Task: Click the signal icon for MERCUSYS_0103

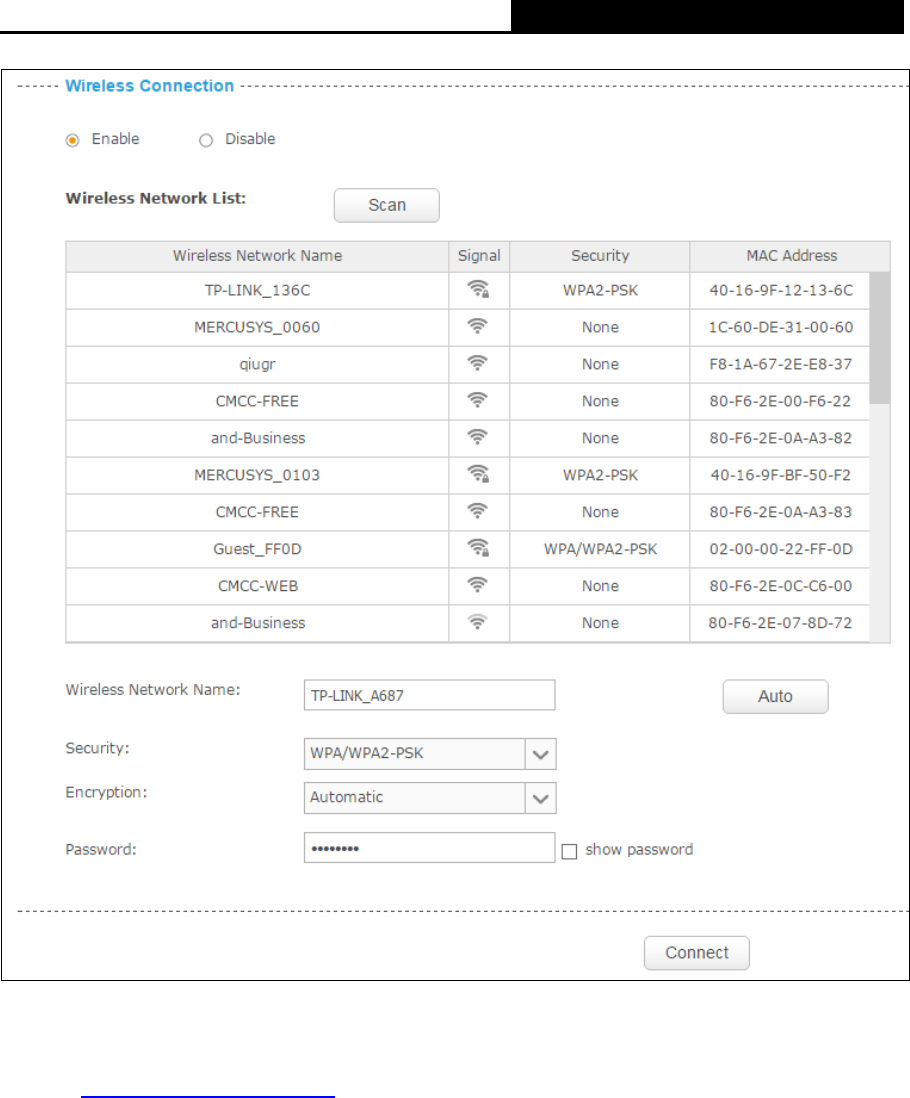Action: (x=478, y=474)
